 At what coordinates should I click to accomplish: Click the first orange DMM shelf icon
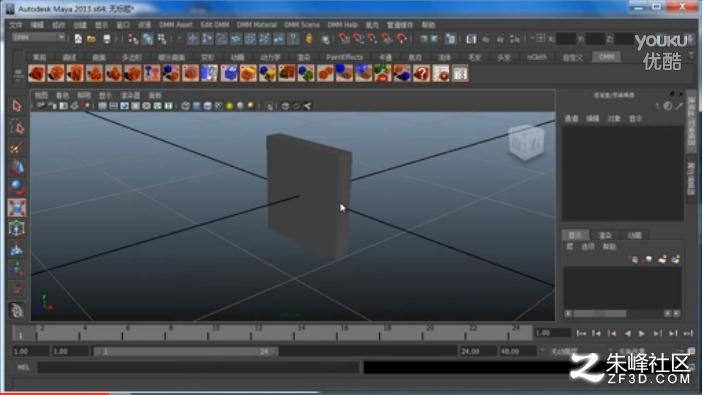tap(37, 74)
